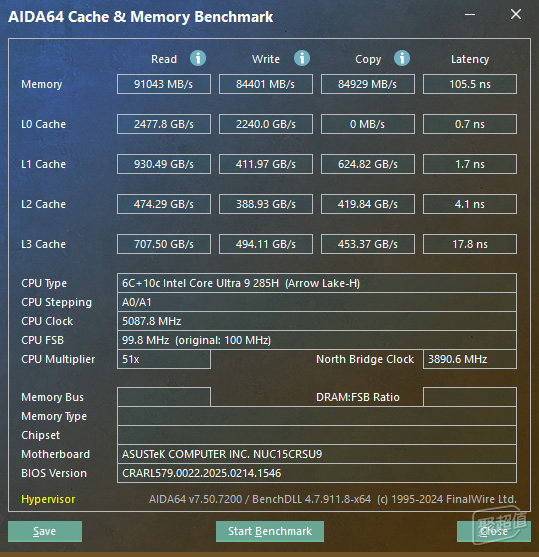The width and height of the screenshot is (539, 557).
Task: Select the Memory Read 91043 MB/s field
Action: pos(164,84)
